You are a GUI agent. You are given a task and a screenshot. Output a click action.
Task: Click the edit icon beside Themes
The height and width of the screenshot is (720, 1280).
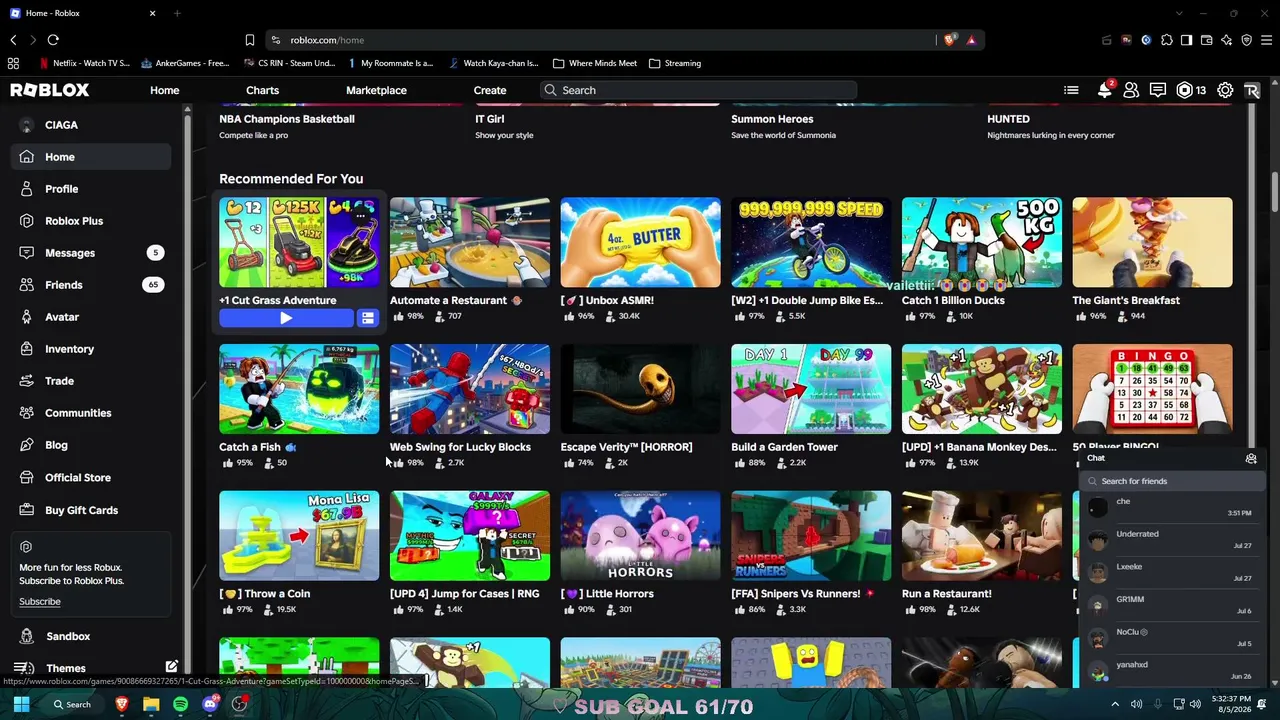pos(172,666)
